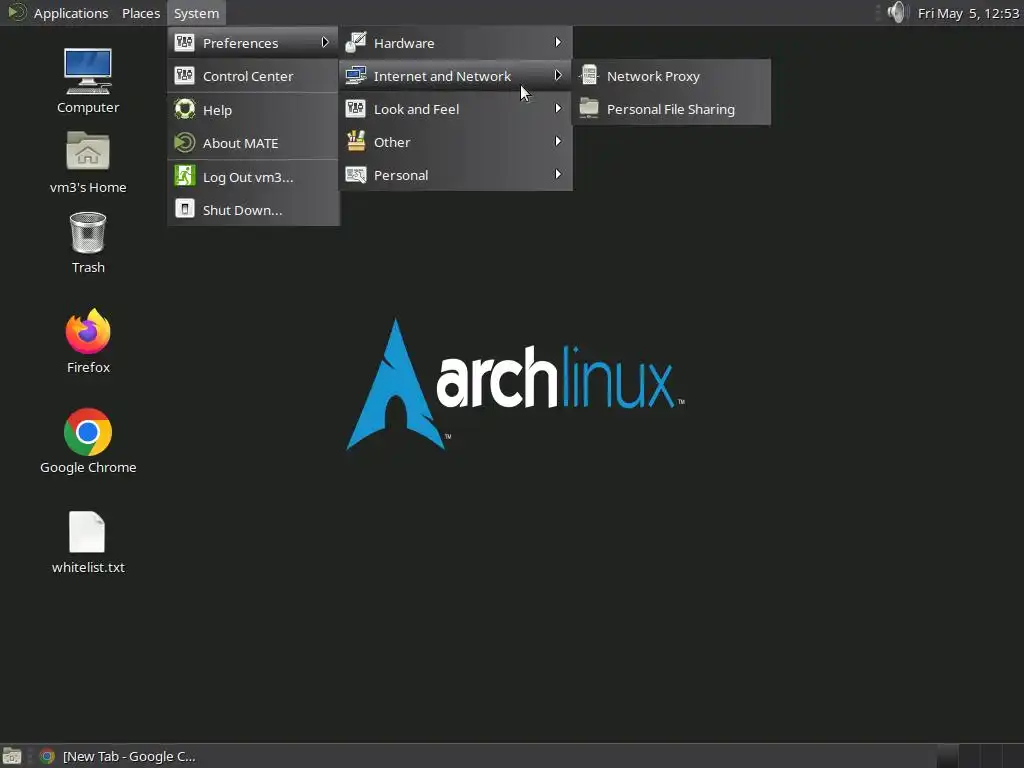Switch to the first workspace in switcher
1024x768 pixels.
[x=948, y=756]
